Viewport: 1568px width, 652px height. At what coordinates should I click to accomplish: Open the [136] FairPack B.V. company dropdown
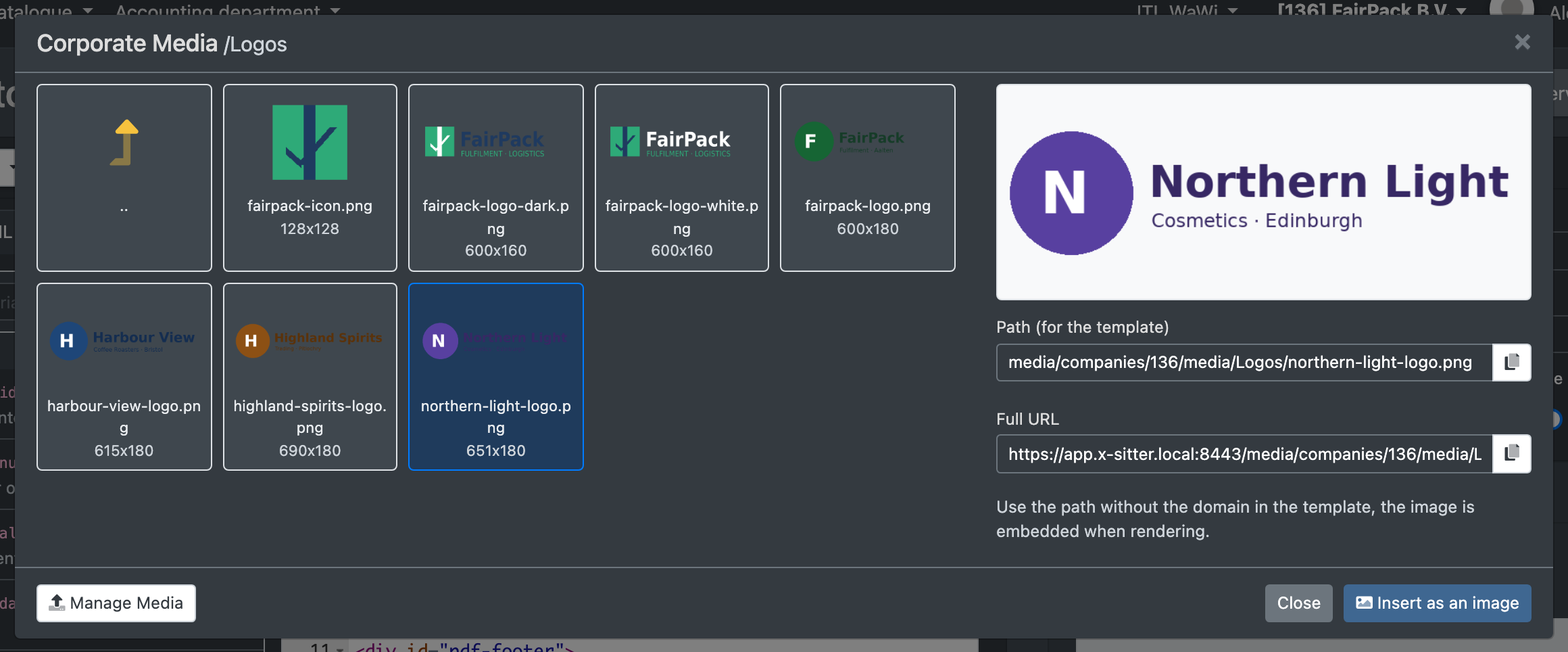point(1372,9)
